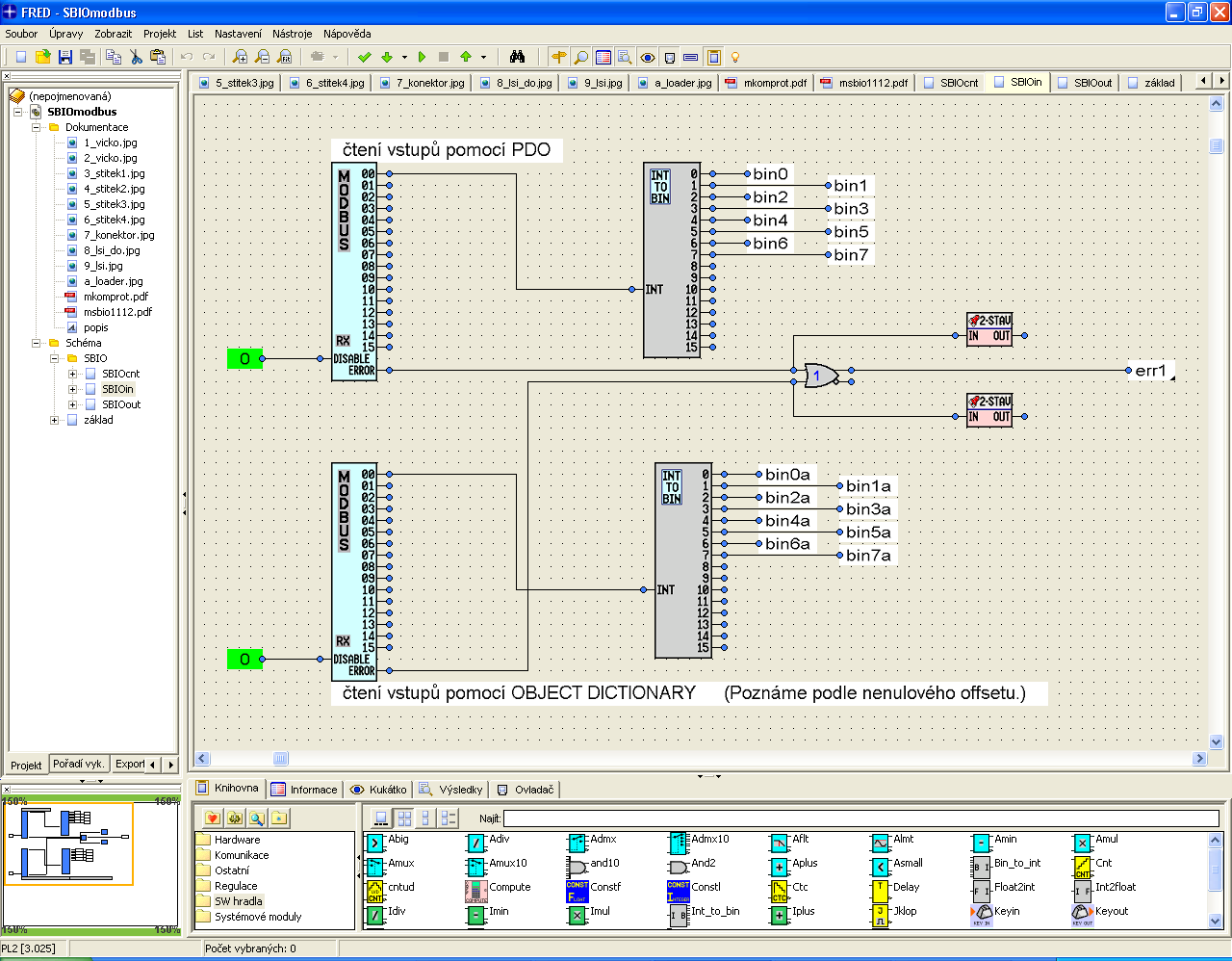Toggle the signpost project panel toolbar button

[x=558, y=57]
